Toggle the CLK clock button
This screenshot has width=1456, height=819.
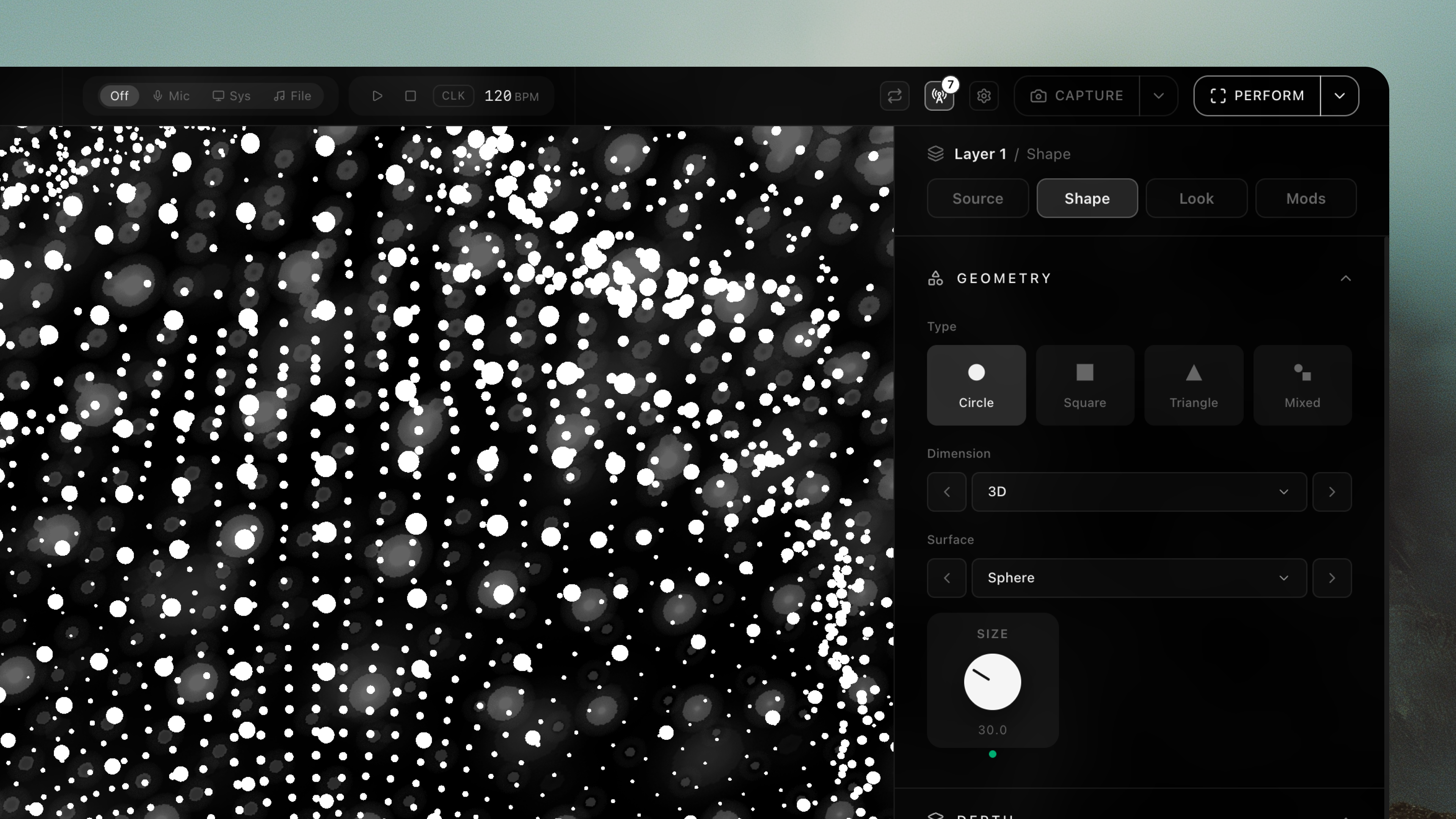[x=453, y=96]
